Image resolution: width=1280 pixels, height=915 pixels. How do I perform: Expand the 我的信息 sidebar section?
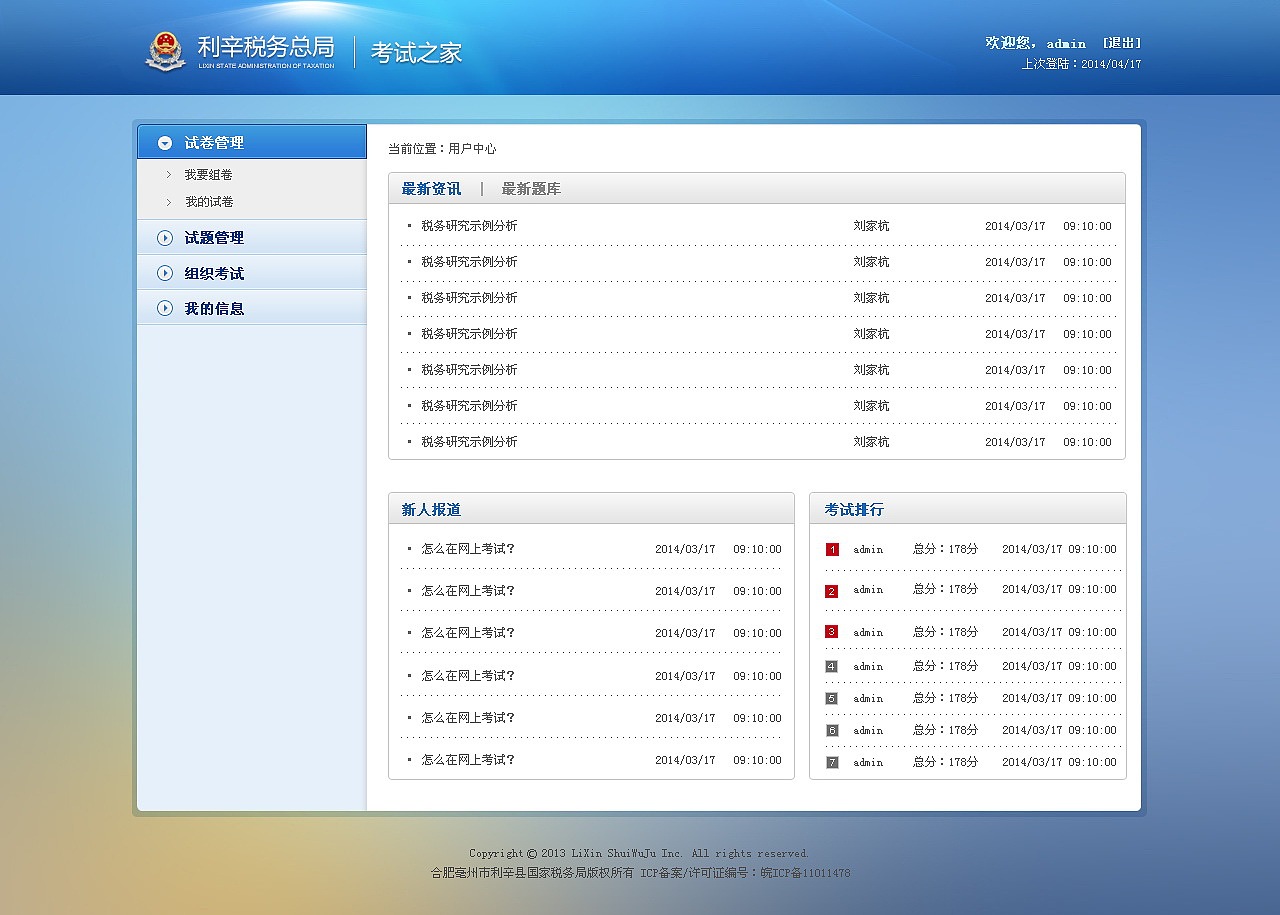click(x=252, y=308)
